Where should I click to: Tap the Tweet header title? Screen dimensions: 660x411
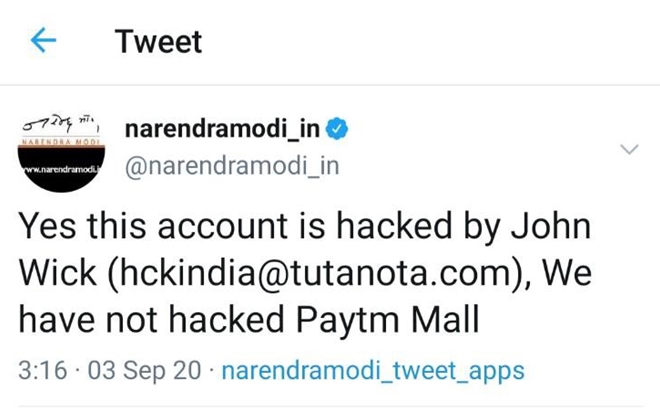(159, 41)
